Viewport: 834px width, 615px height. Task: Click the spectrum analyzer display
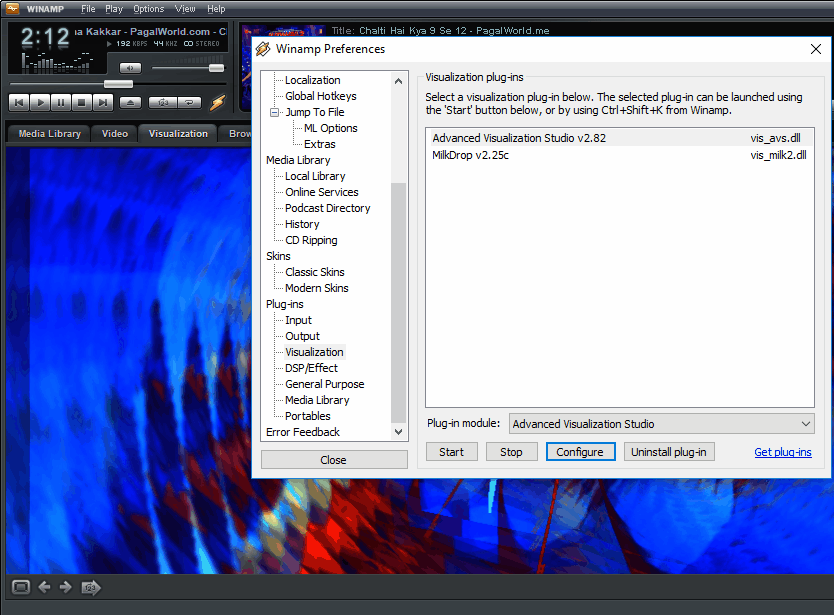pos(56,63)
